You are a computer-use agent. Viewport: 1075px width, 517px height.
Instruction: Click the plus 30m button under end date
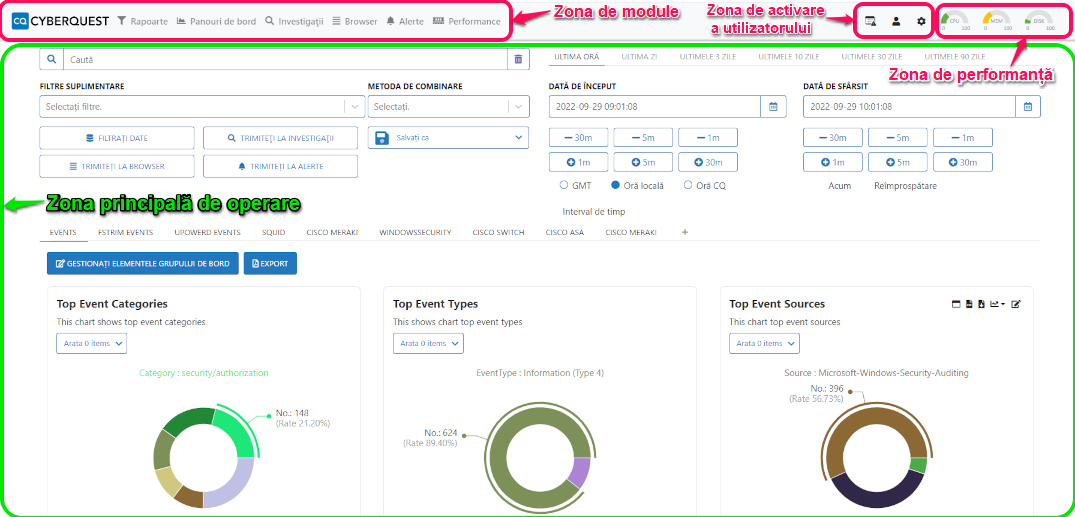[963, 163]
